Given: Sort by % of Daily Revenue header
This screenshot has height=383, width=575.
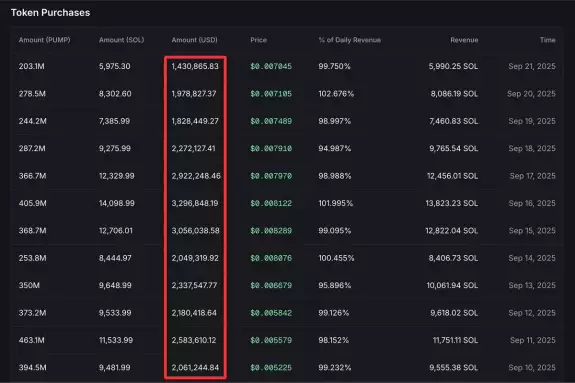Looking at the screenshot, I should click(349, 40).
